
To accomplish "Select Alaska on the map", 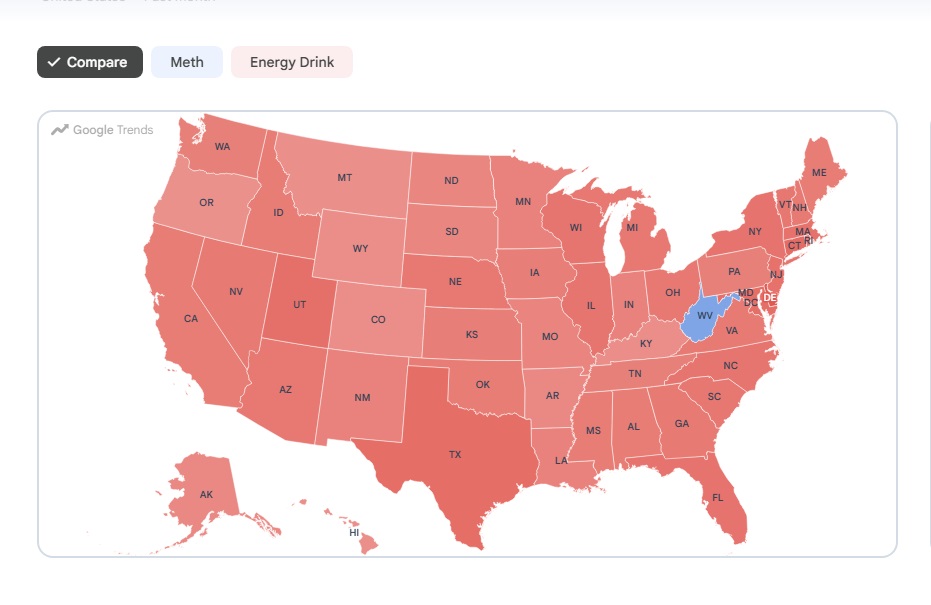I will tap(206, 494).
